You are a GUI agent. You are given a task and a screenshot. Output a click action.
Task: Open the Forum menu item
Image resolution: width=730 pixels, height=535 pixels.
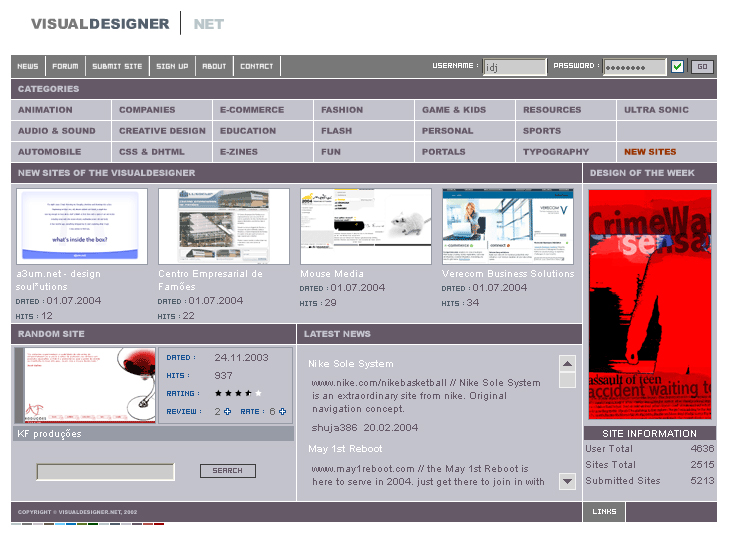click(x=65, y=67)
